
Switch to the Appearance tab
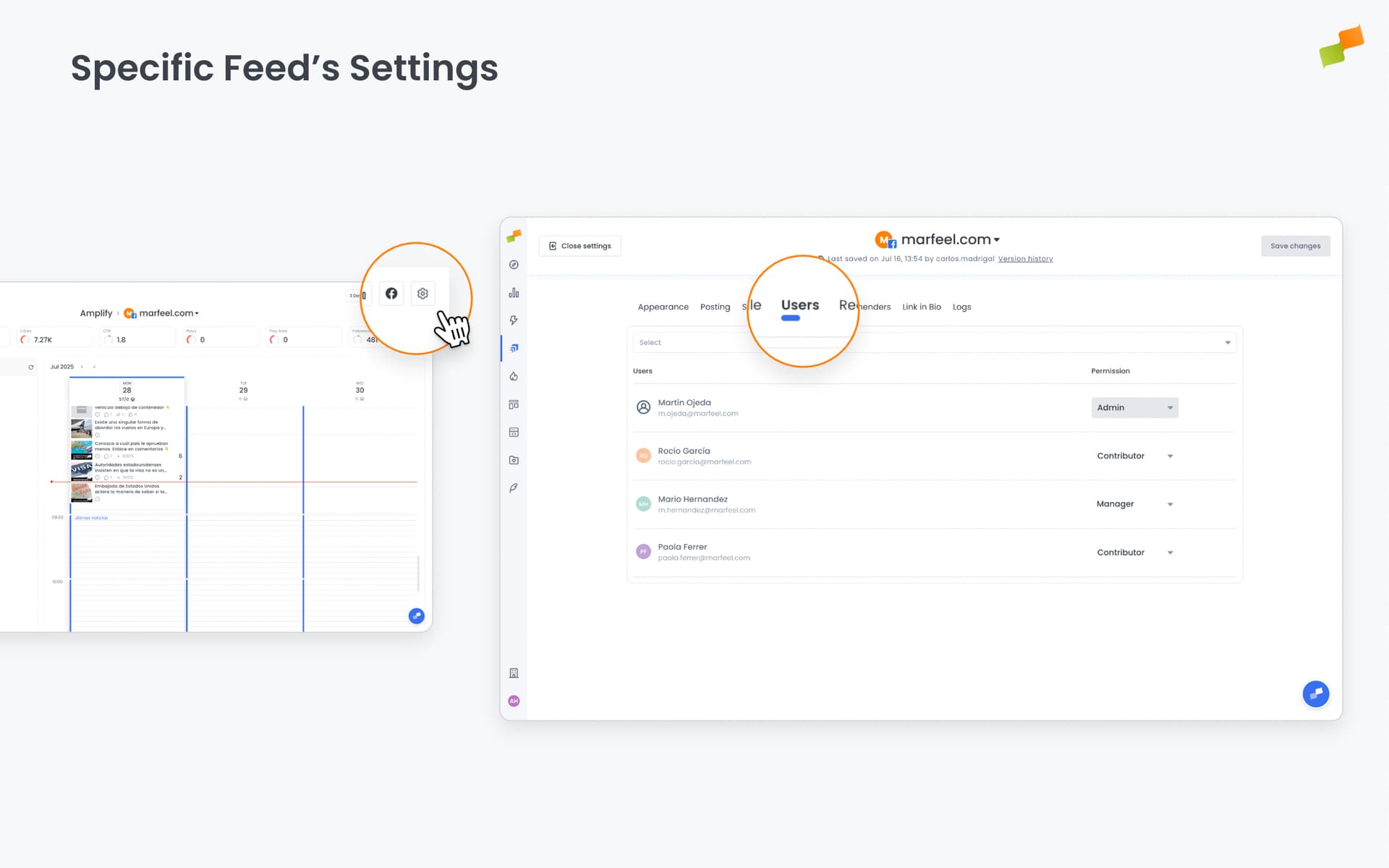pyautogui.click(x=663, y=307)
